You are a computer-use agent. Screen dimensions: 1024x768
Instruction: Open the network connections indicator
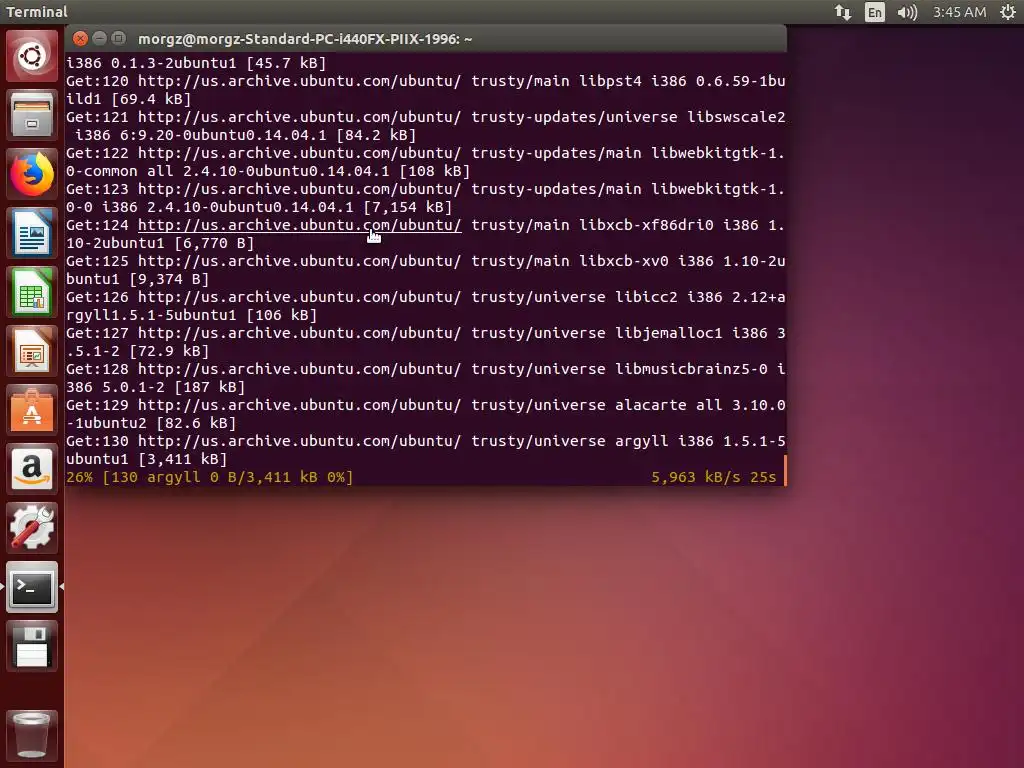pos(842,12)
